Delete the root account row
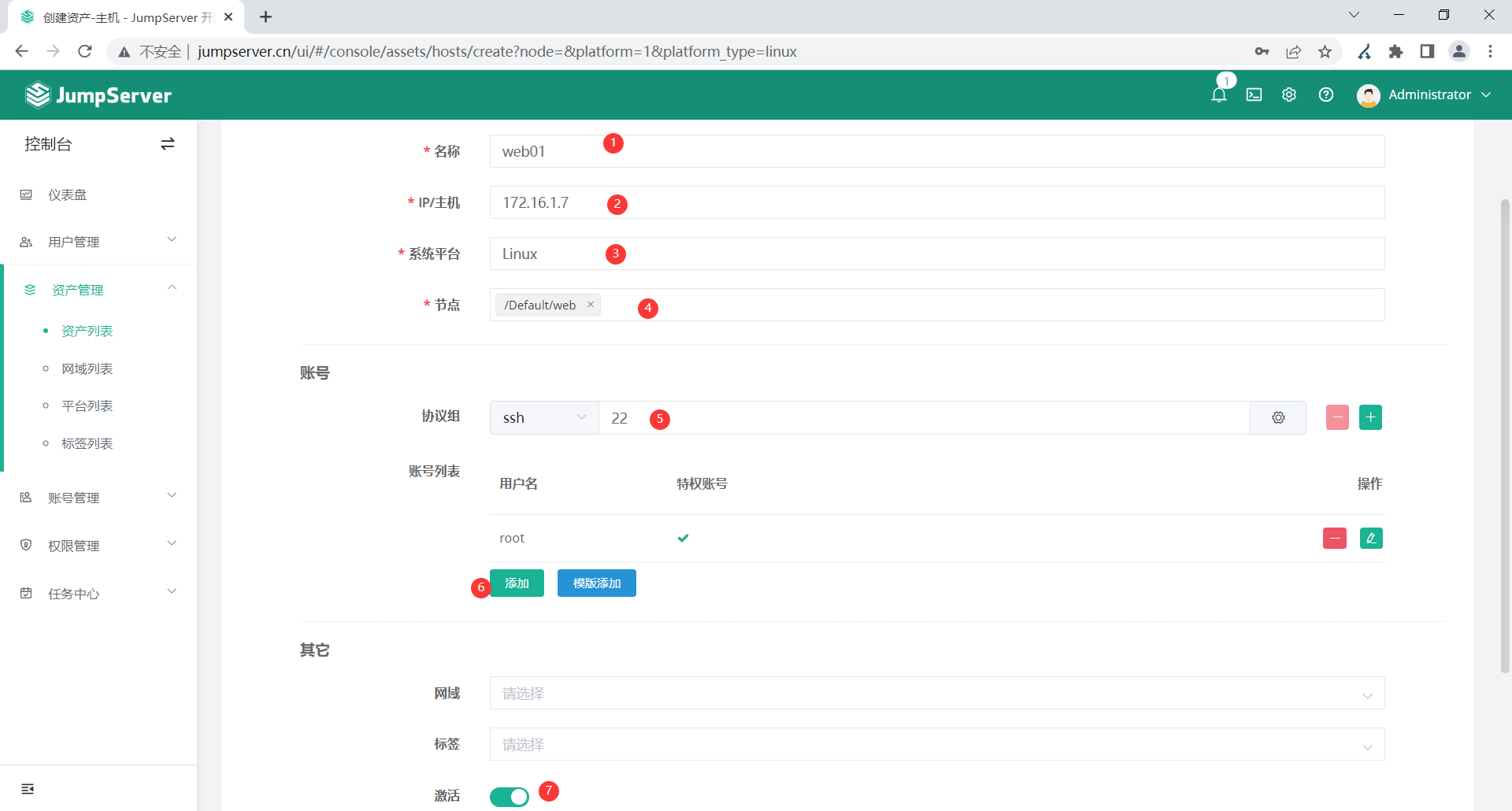 1335,539
